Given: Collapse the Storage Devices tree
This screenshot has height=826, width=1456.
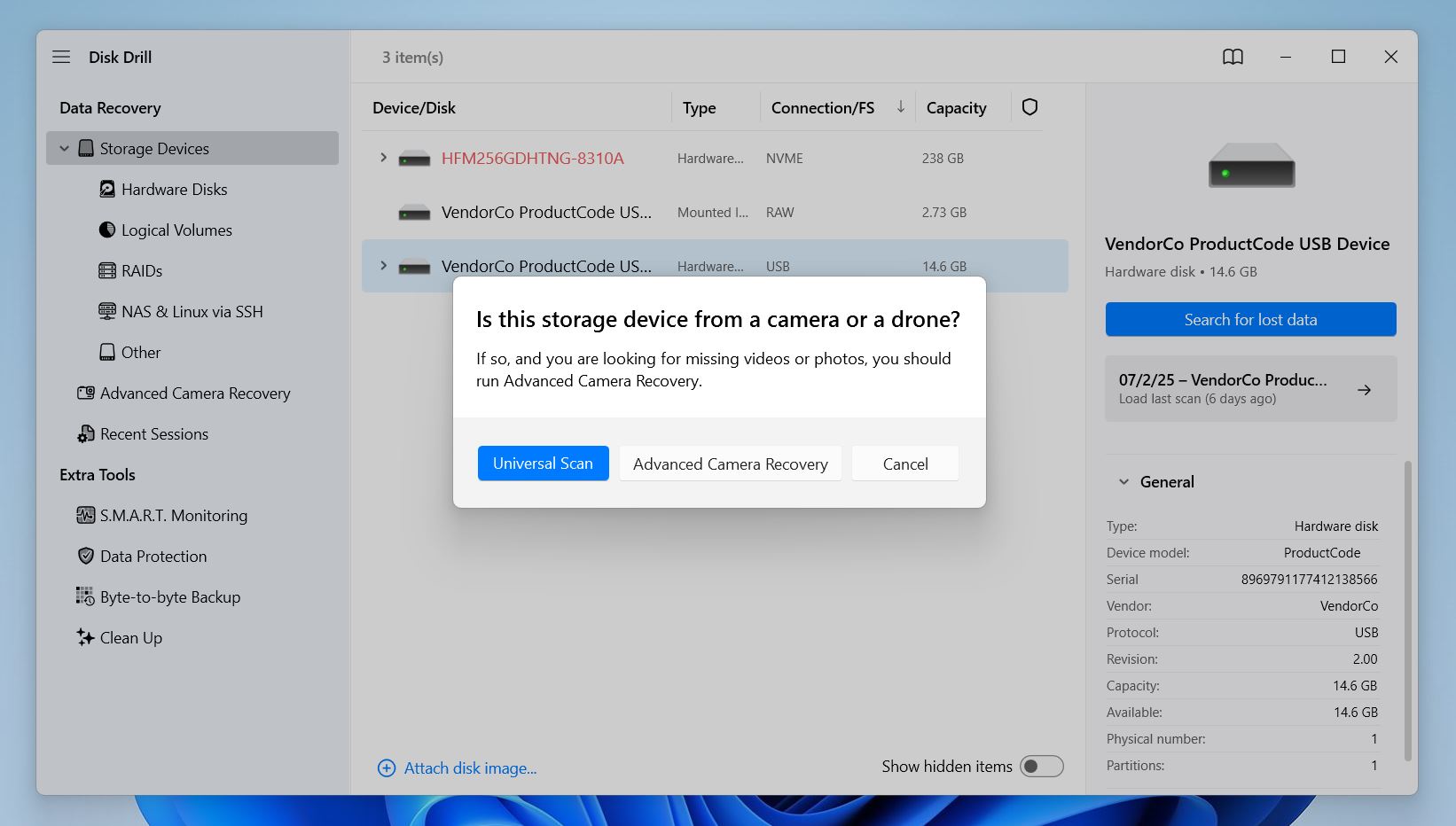Looking at the screenshot, I should [63, 148].
